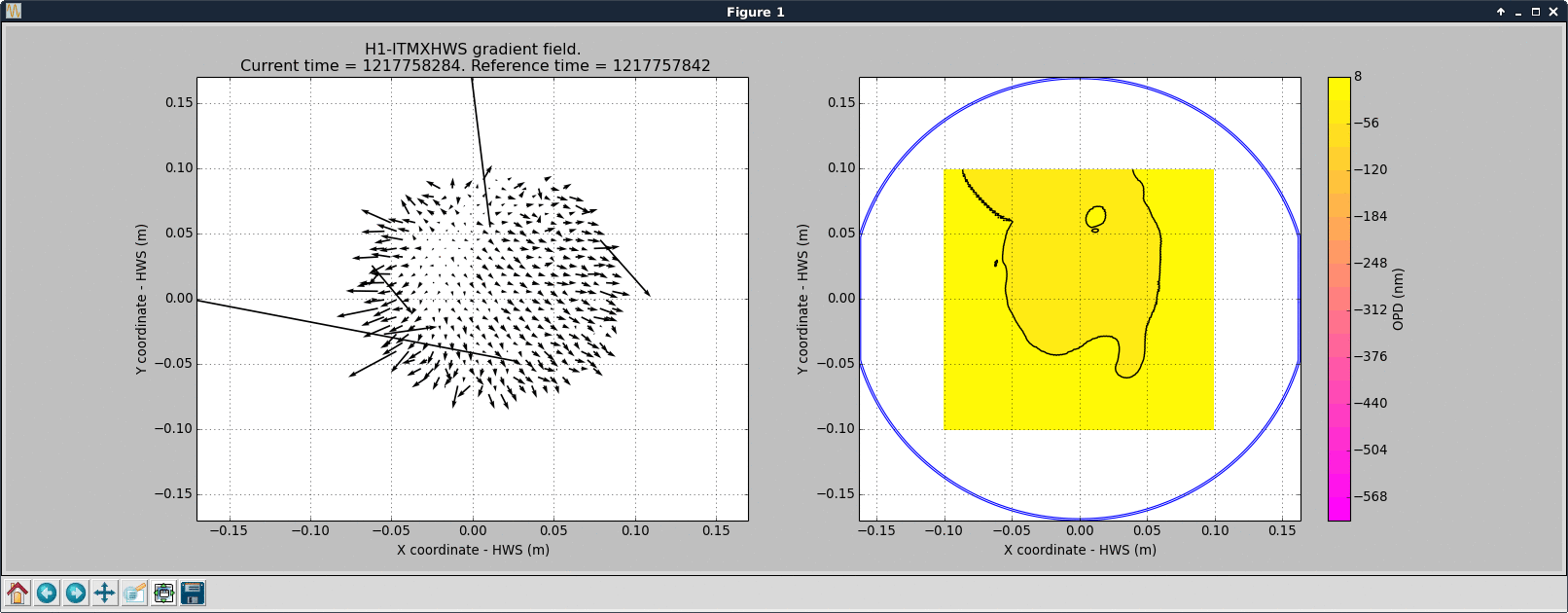Close the Figure 1 window
The height and width of the screenshot is (613, 1568).
[1553, 12]
